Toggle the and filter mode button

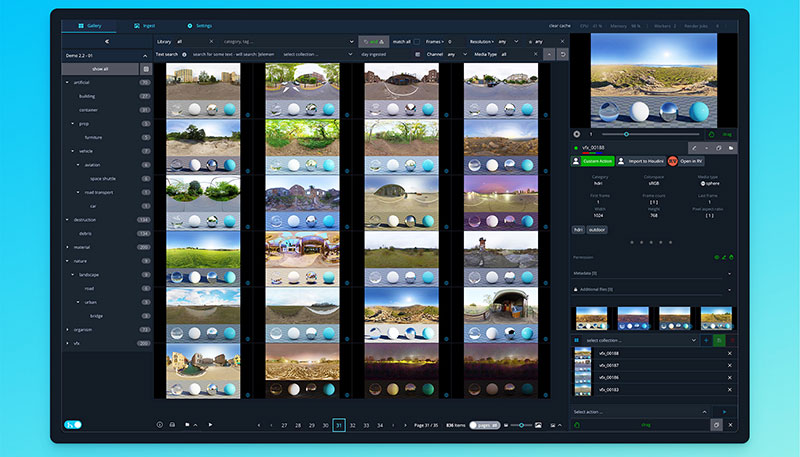point(374,41)
